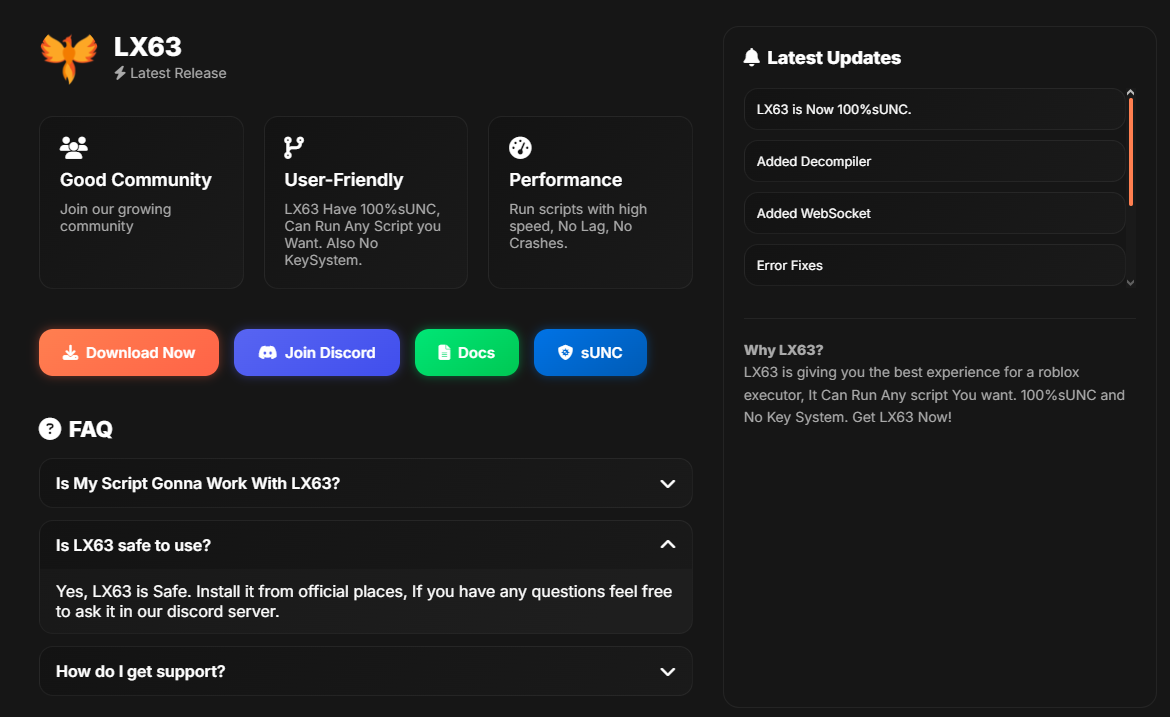Image resolution: width=1170 pixels, height=717 pixels.
Task: Expand the 'How do I get support?' question
Action: [x=366, y=671]
